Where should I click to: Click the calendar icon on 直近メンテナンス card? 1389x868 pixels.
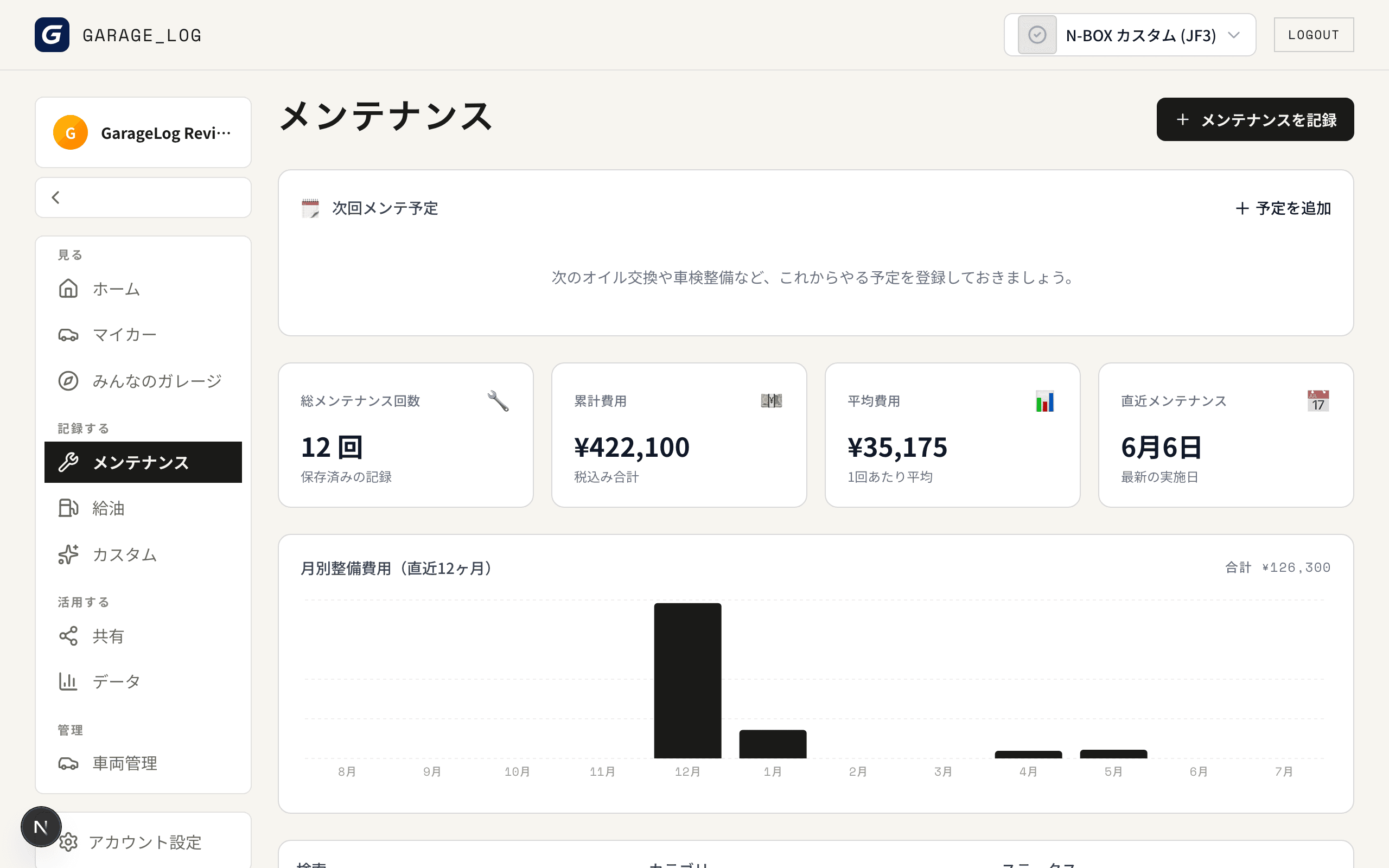pyautogui.click(x=1318, y=401)
